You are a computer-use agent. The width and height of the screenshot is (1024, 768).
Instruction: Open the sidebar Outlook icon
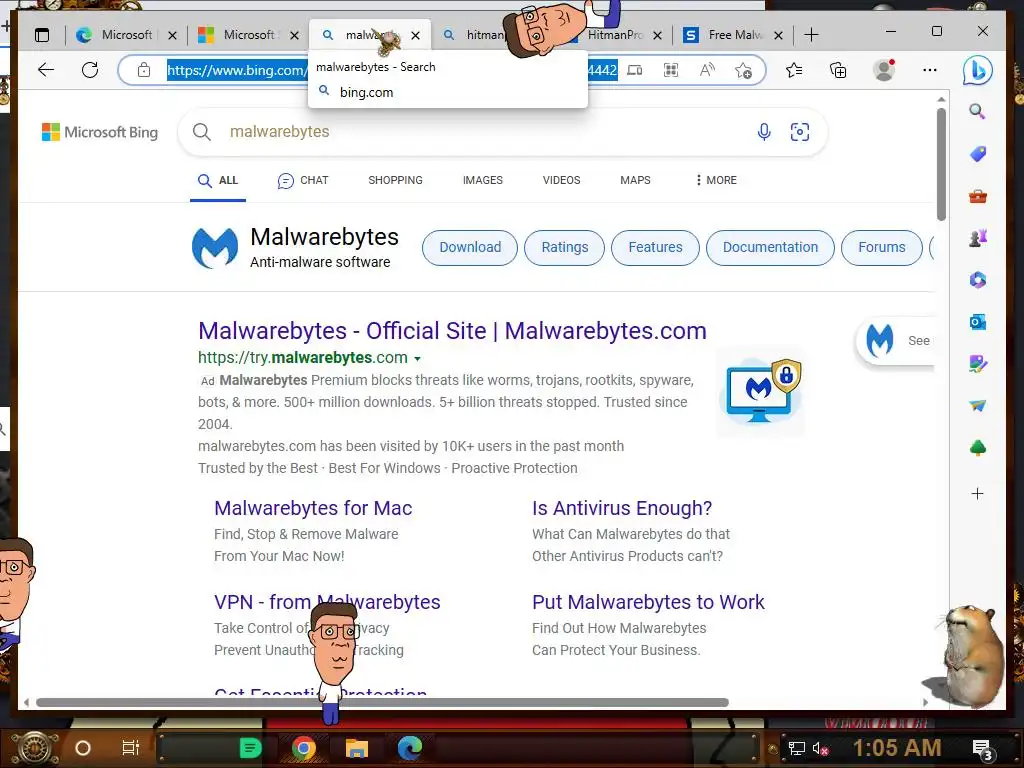click(x=978, y=322)
